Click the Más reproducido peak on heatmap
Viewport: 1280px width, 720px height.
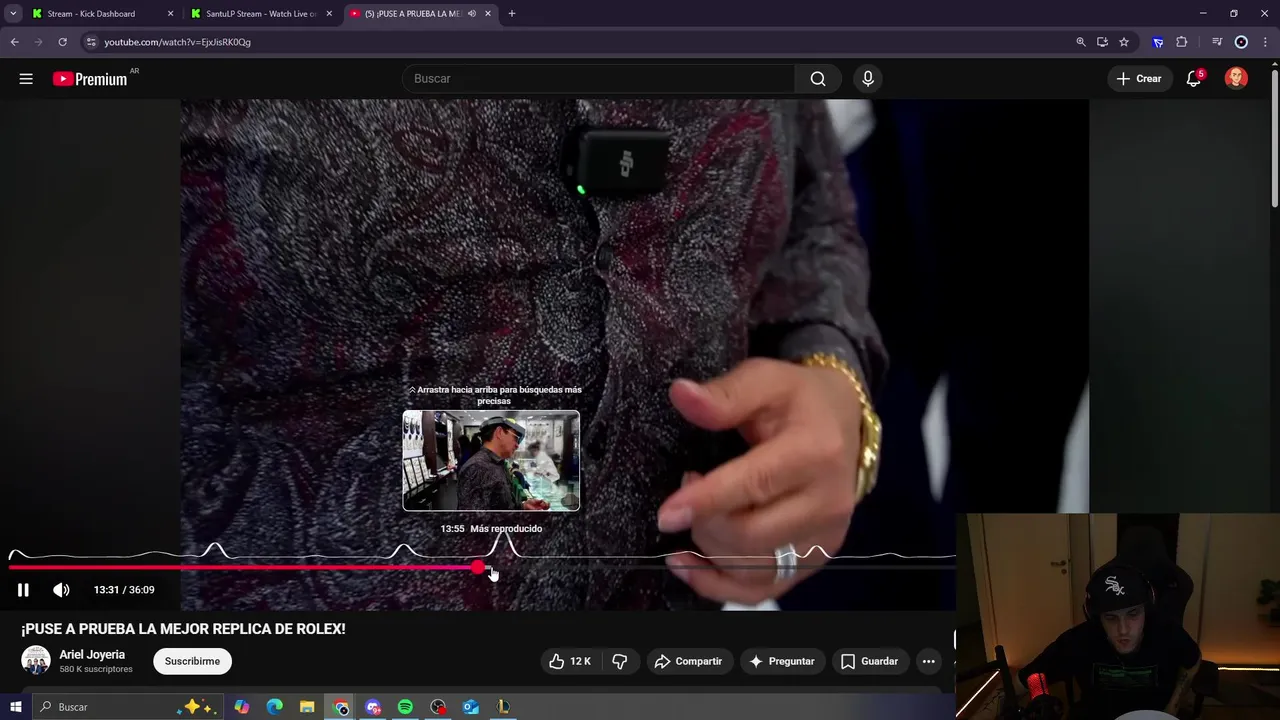(x=504, y=545)
